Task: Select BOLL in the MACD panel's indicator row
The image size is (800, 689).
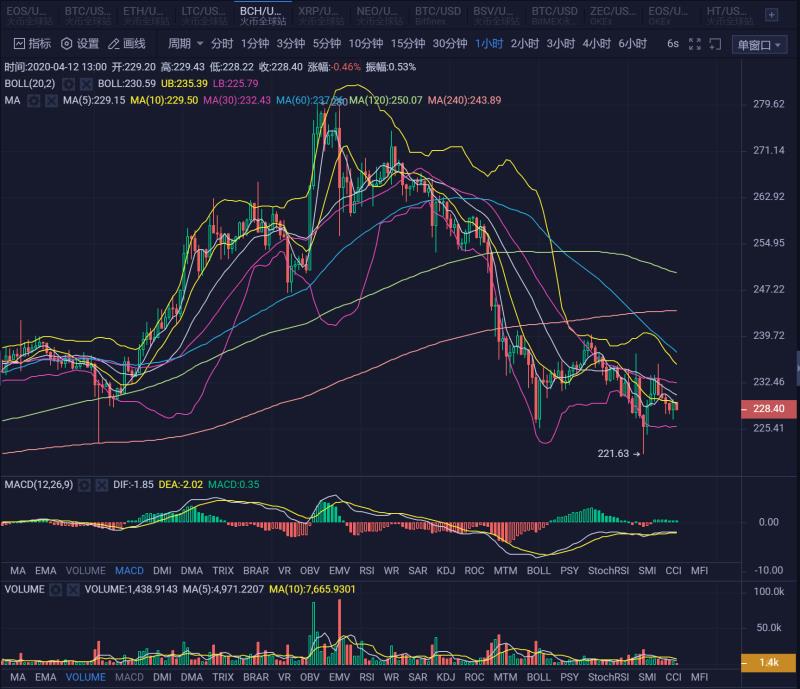Action: tap(538, 571)
